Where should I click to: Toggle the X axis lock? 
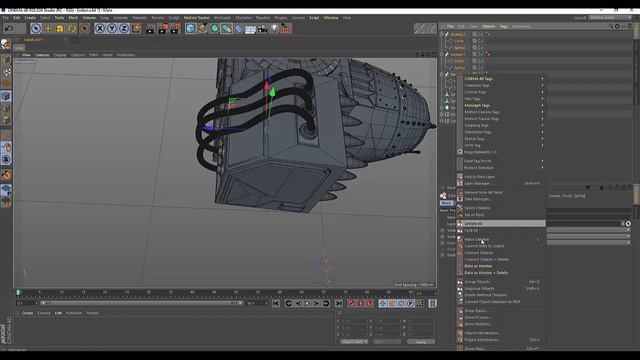pos(100,28)
